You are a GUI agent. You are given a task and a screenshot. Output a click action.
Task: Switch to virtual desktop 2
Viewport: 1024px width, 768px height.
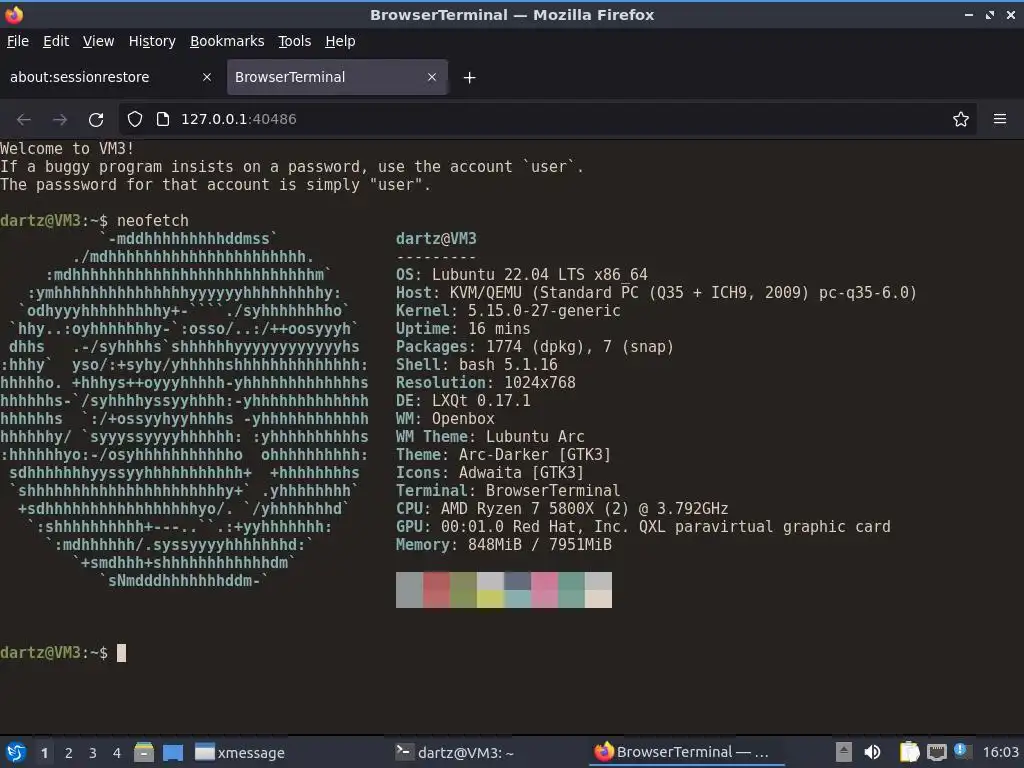tap(69, 753)
